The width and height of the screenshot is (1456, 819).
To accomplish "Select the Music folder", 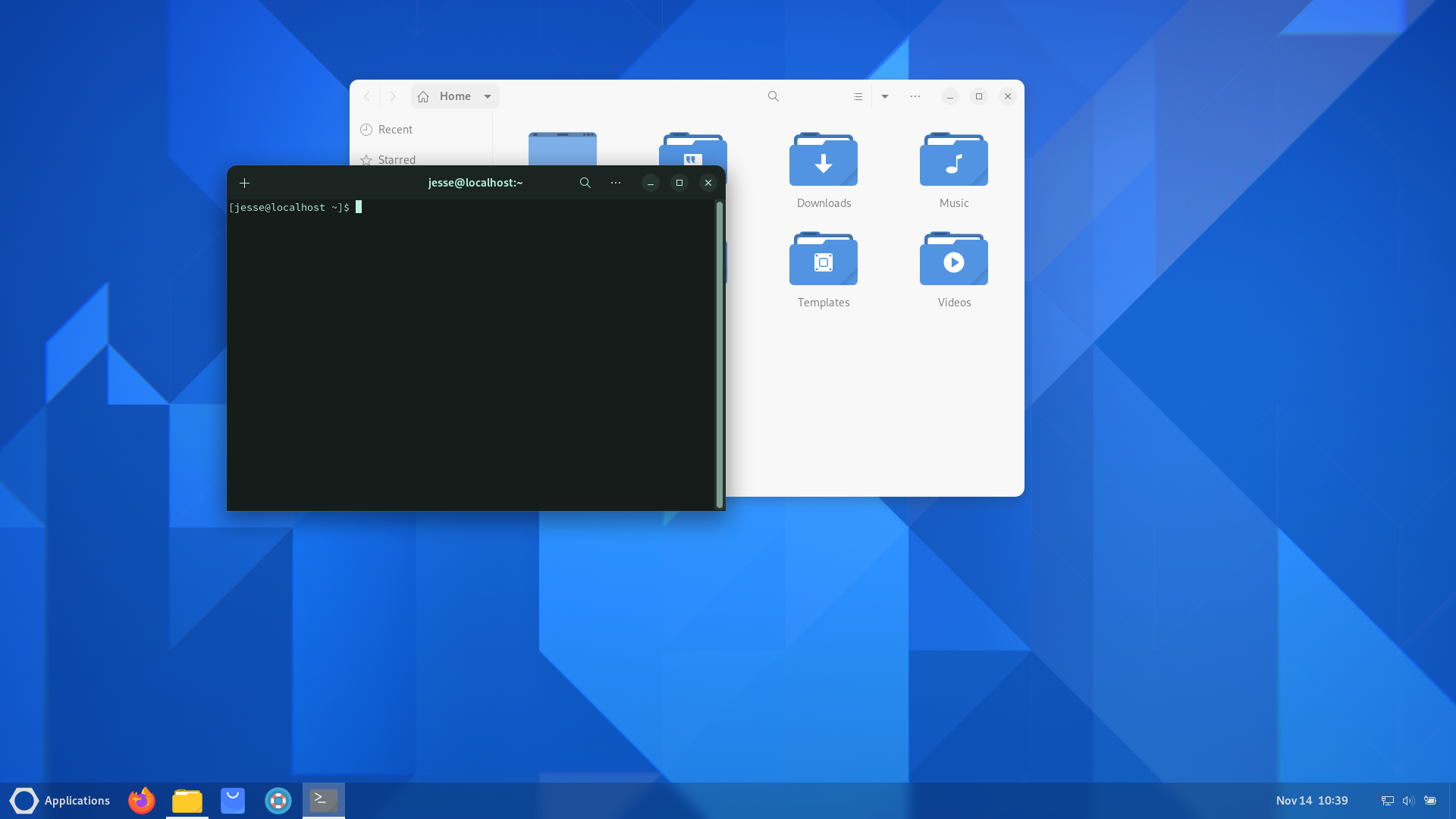I will click(x=954, y=171).
